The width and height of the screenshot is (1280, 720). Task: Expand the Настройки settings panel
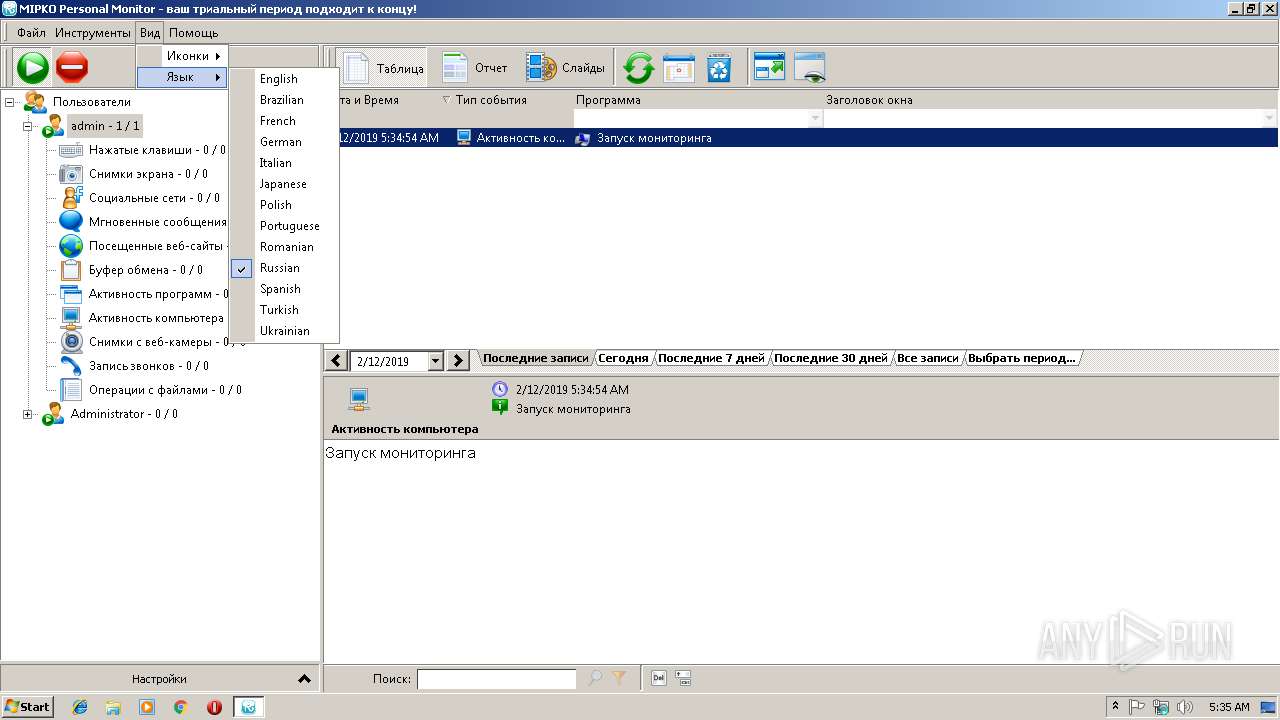(160, 679)
